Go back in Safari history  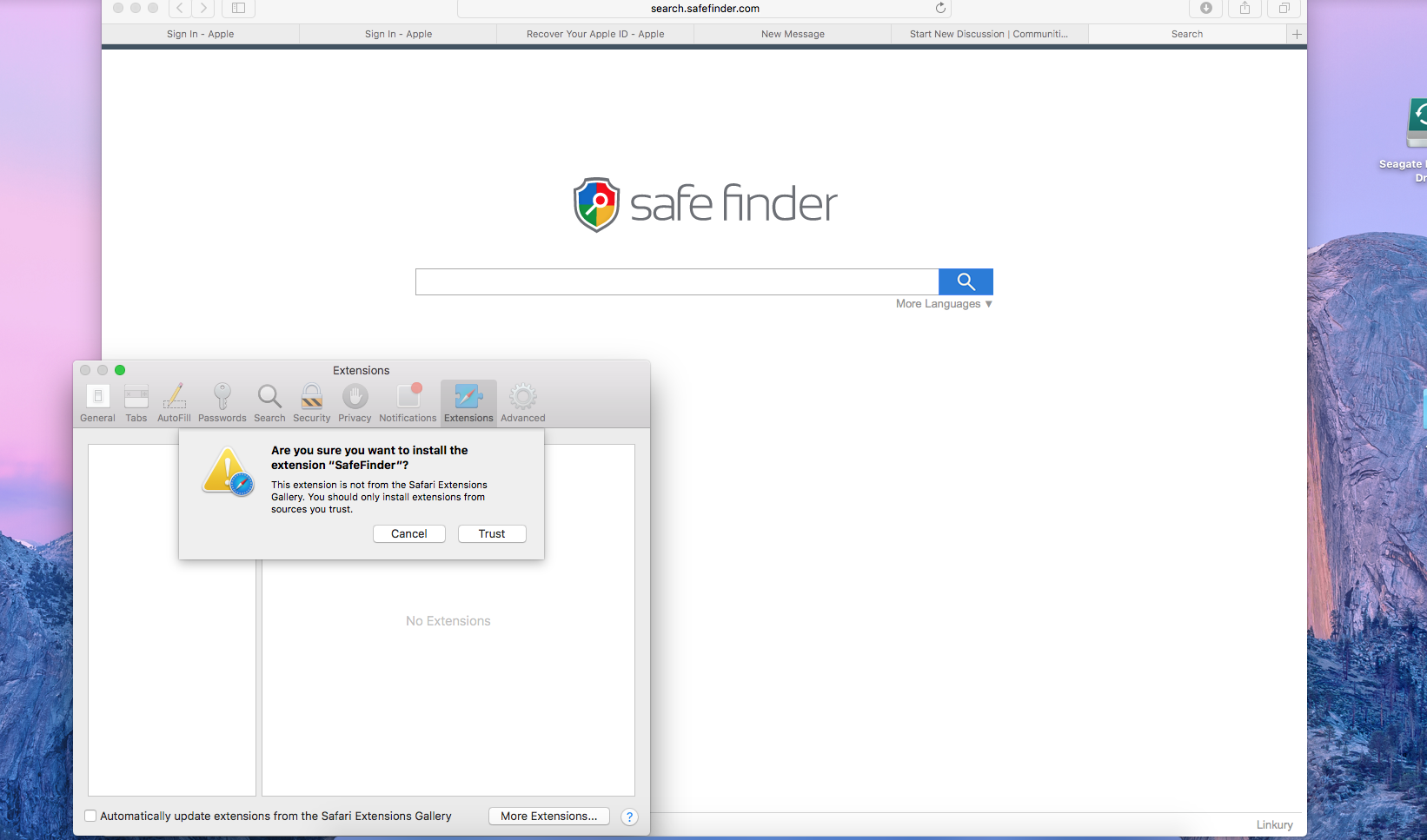click(180, 9)
